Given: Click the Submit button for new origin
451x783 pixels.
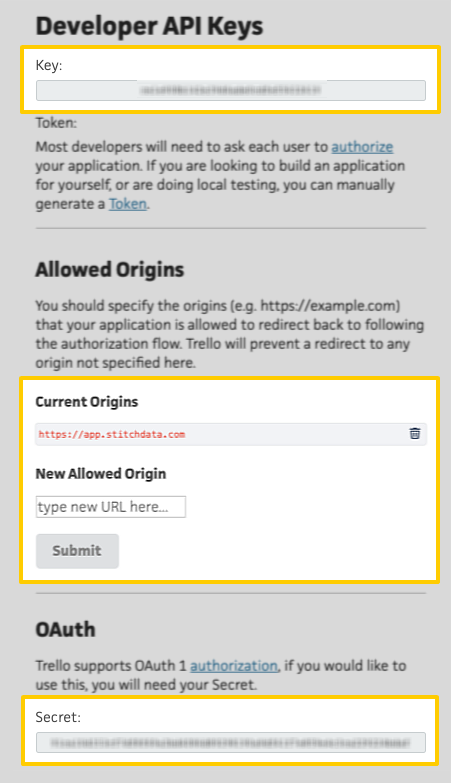Looking at the screenshot, I should point(77,551).
